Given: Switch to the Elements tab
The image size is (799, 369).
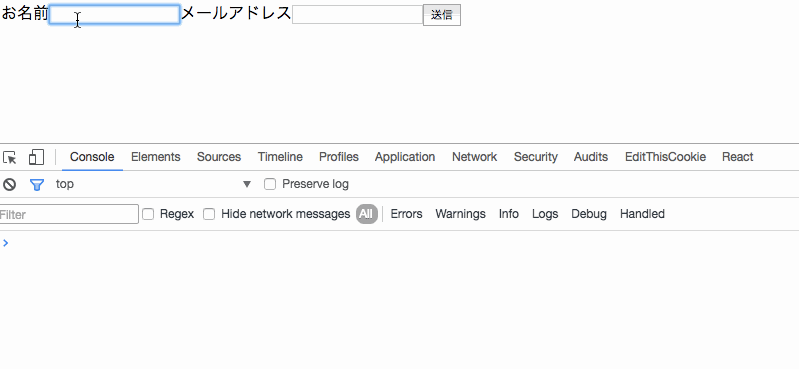Looking at the screenshot, I should pyautogui.click(x=155, y=157).
